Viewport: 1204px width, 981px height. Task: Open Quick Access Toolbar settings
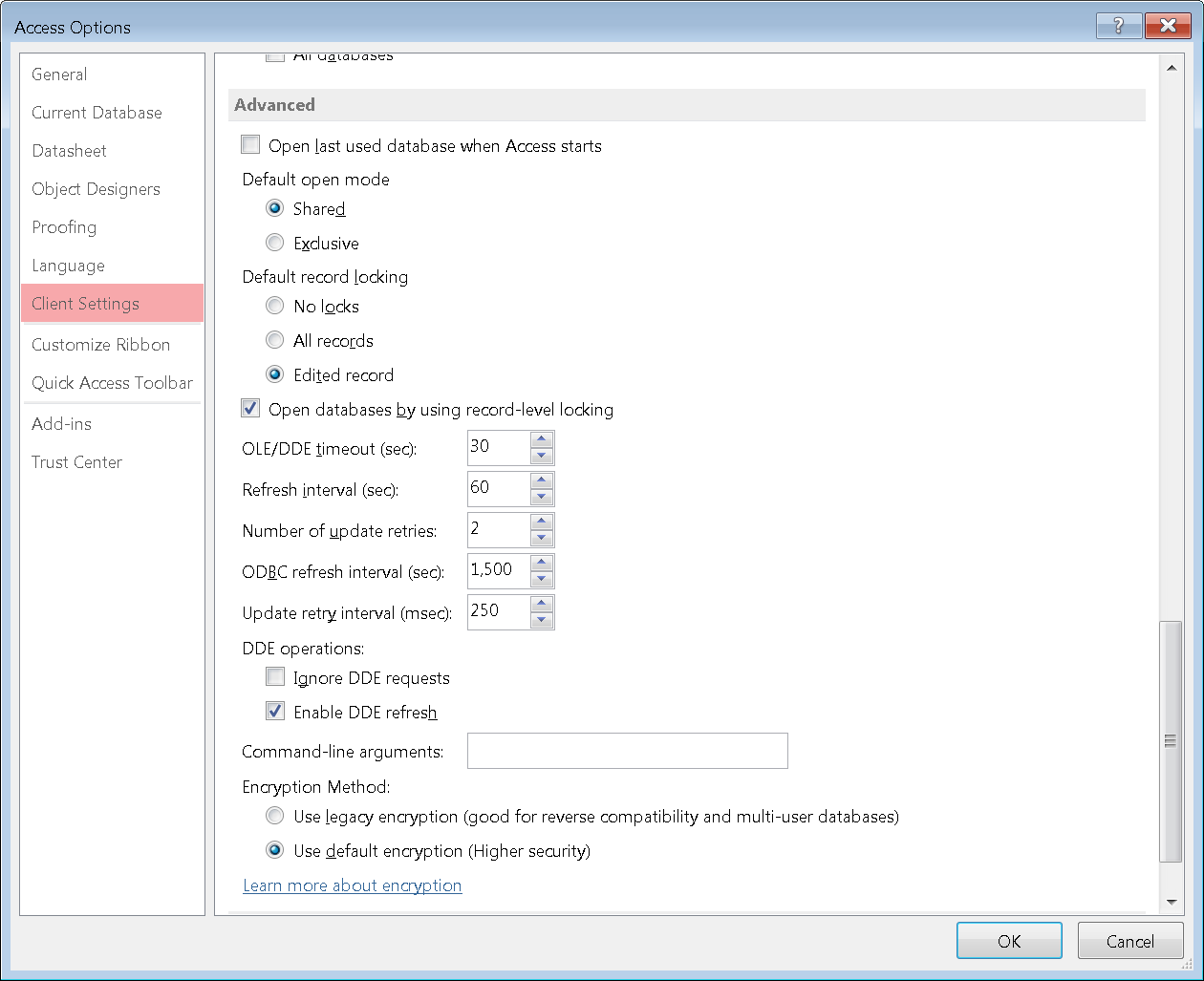112,383
